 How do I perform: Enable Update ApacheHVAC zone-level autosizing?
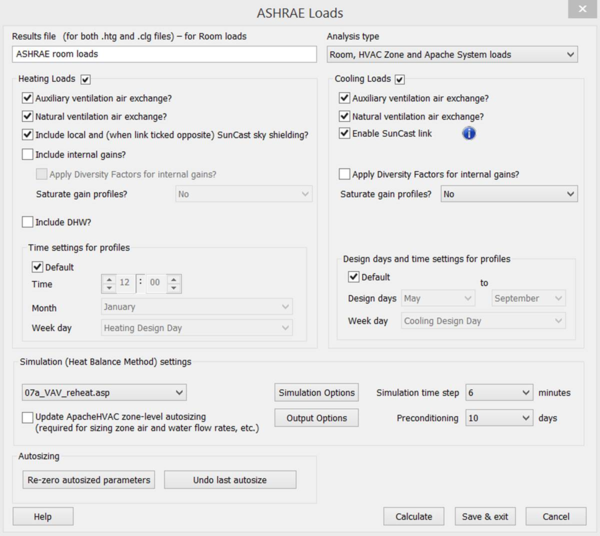pyautogui.click(x=27, y=416)
